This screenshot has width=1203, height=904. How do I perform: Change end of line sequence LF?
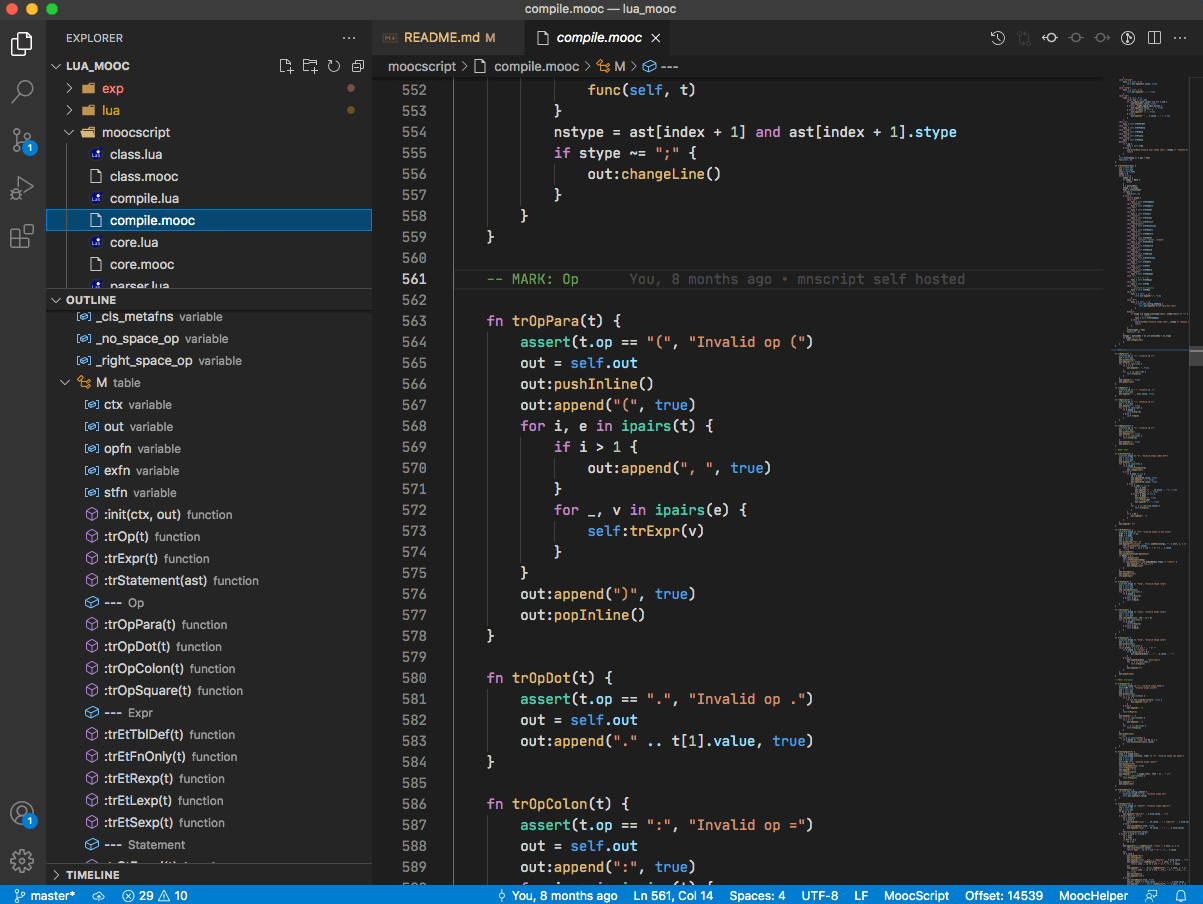point(861,895)
